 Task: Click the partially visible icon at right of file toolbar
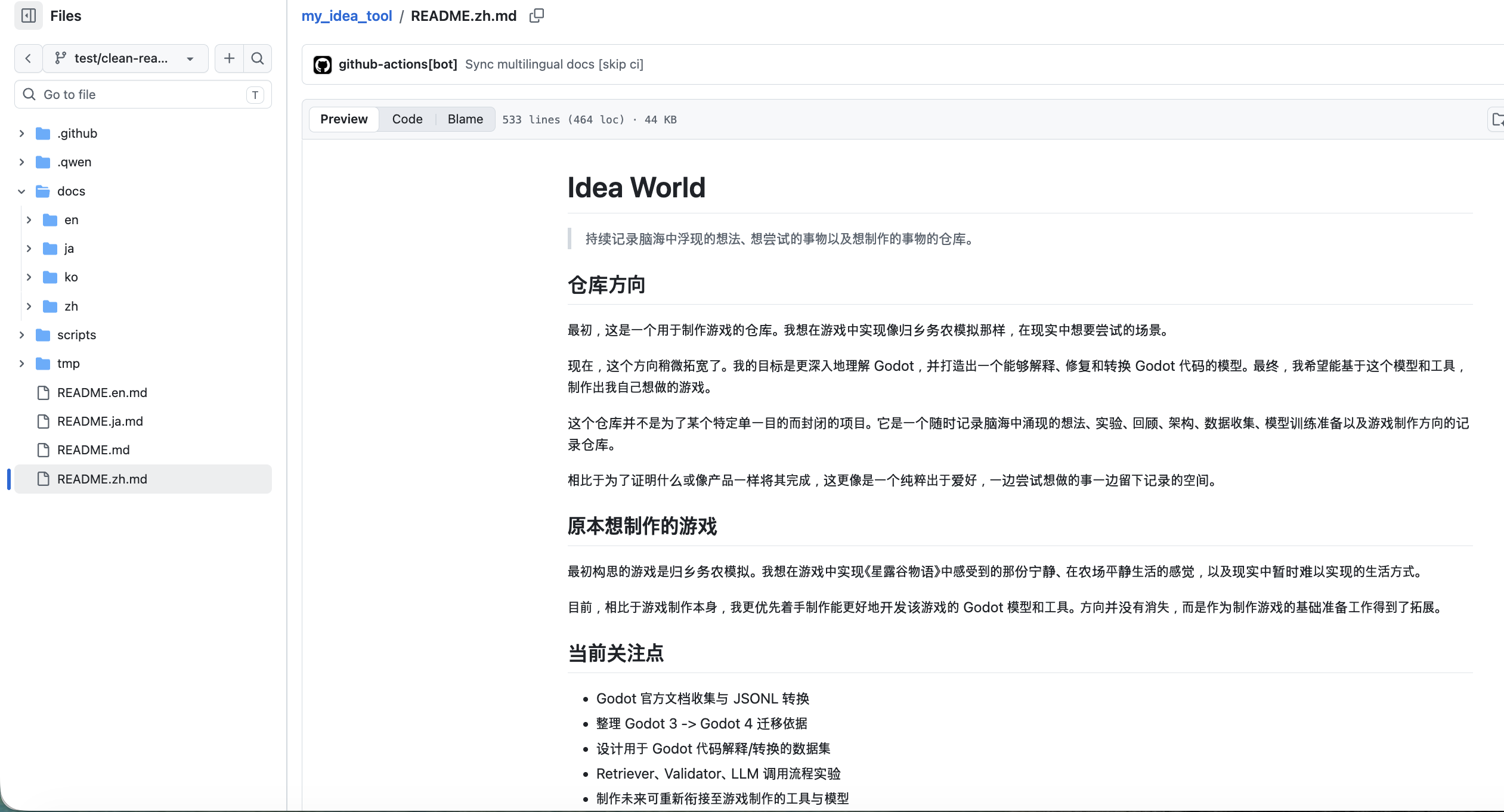coord(1496,120)
